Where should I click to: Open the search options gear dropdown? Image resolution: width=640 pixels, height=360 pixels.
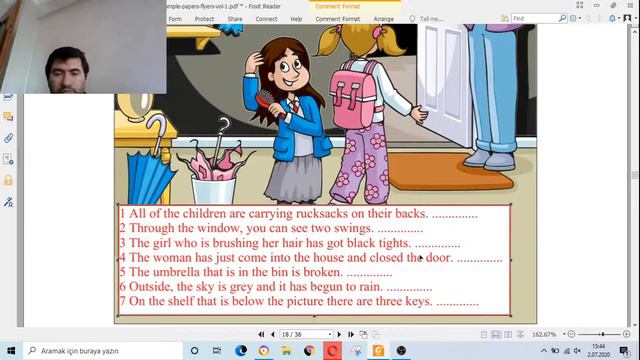[575, 18]
